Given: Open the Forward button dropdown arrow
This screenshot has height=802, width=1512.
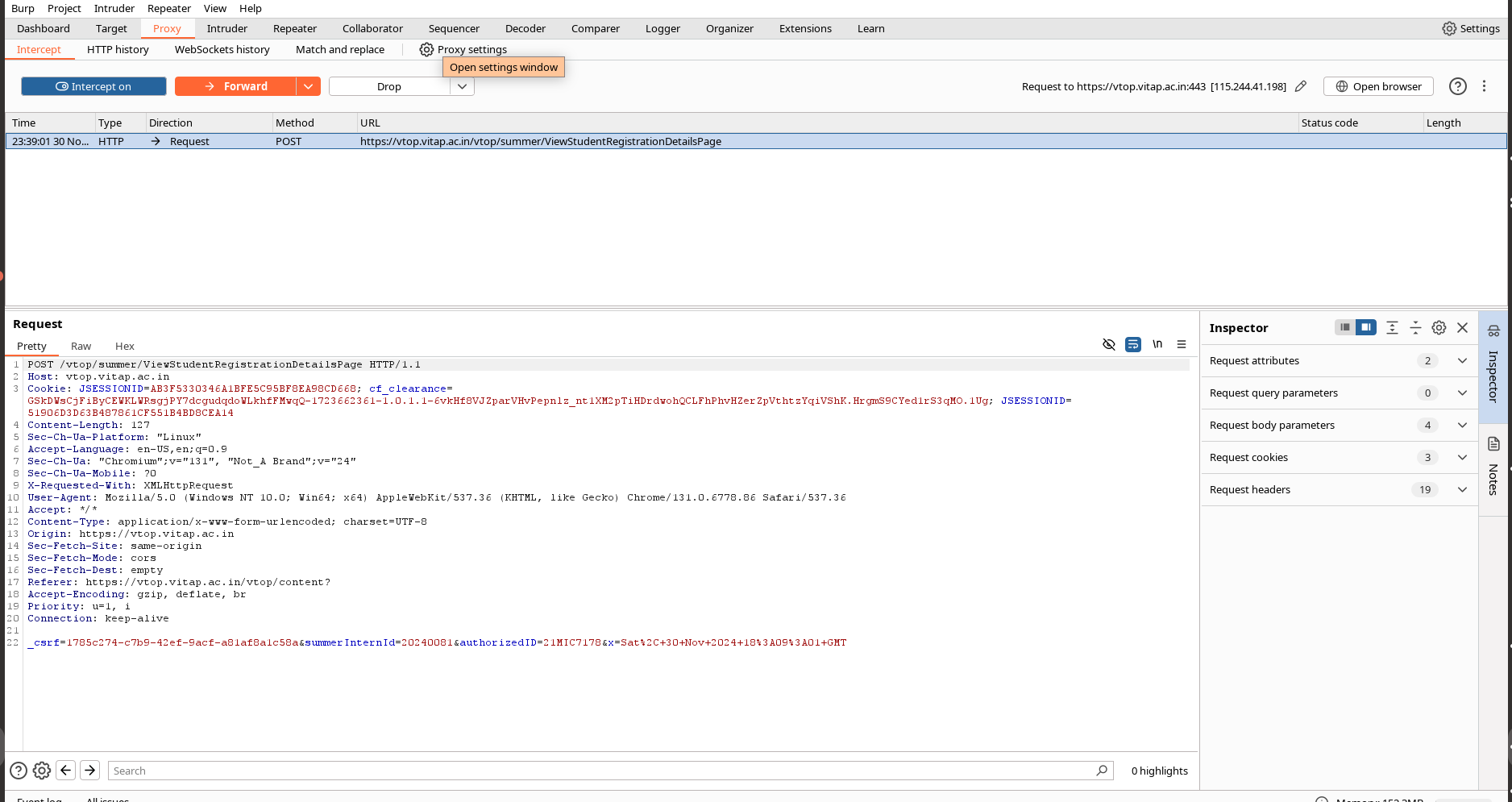Looking at the screenshot, I should point(308,86).
